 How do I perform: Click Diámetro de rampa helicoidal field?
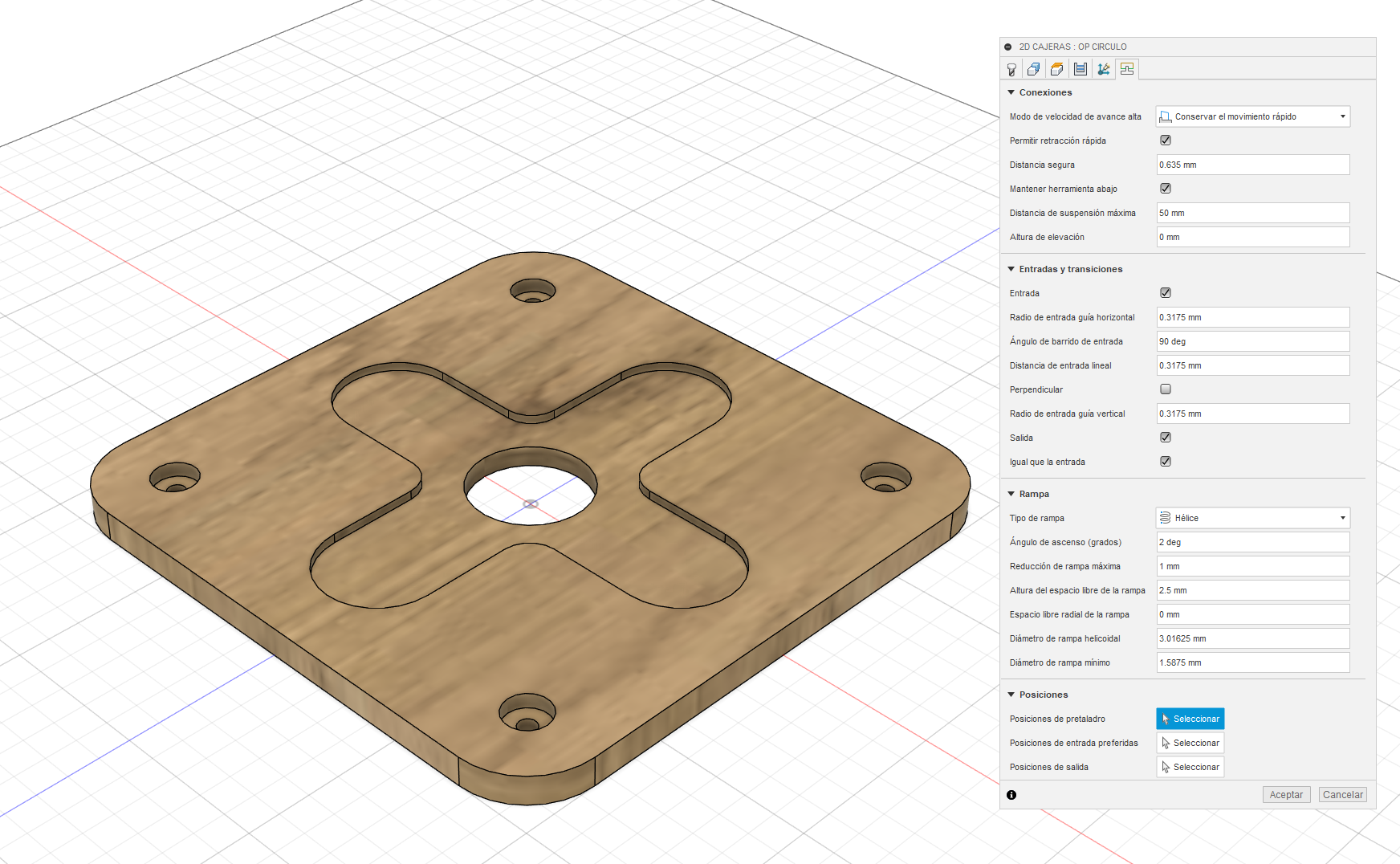(1253, 638)
